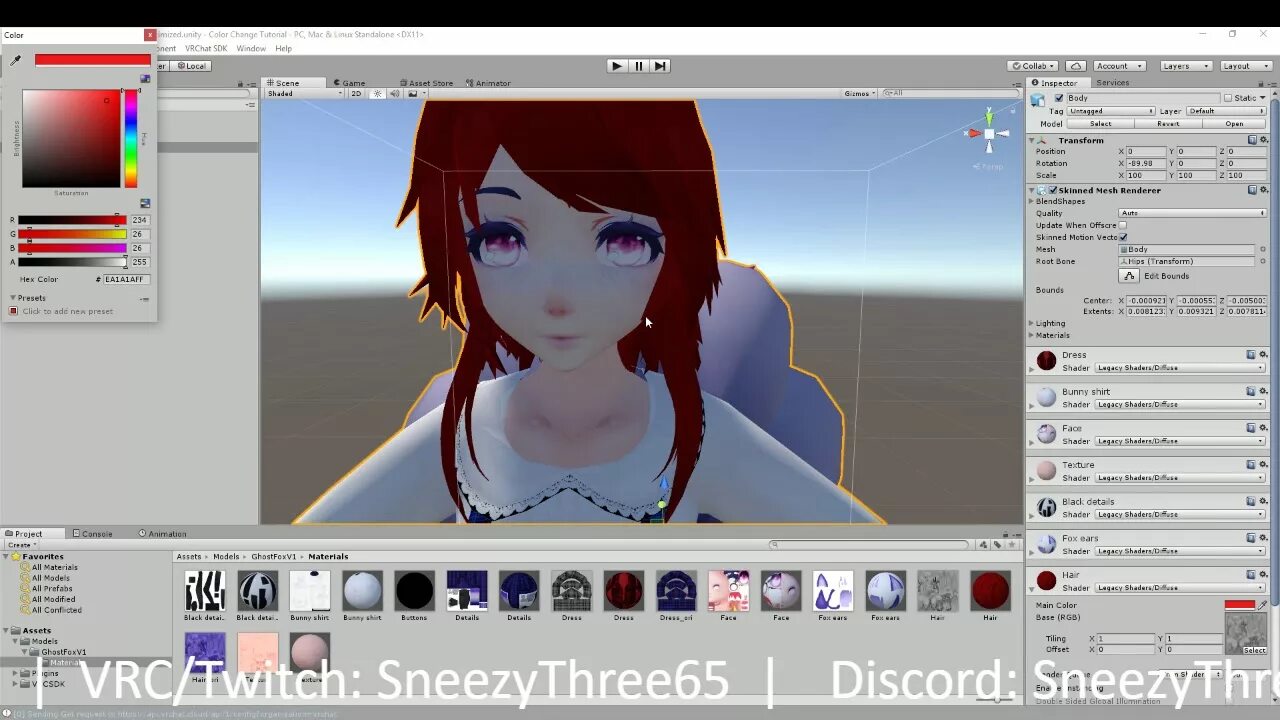Toggle scene audio icon in Scene toolbar

pyautogui.click(x=395, y=93)
